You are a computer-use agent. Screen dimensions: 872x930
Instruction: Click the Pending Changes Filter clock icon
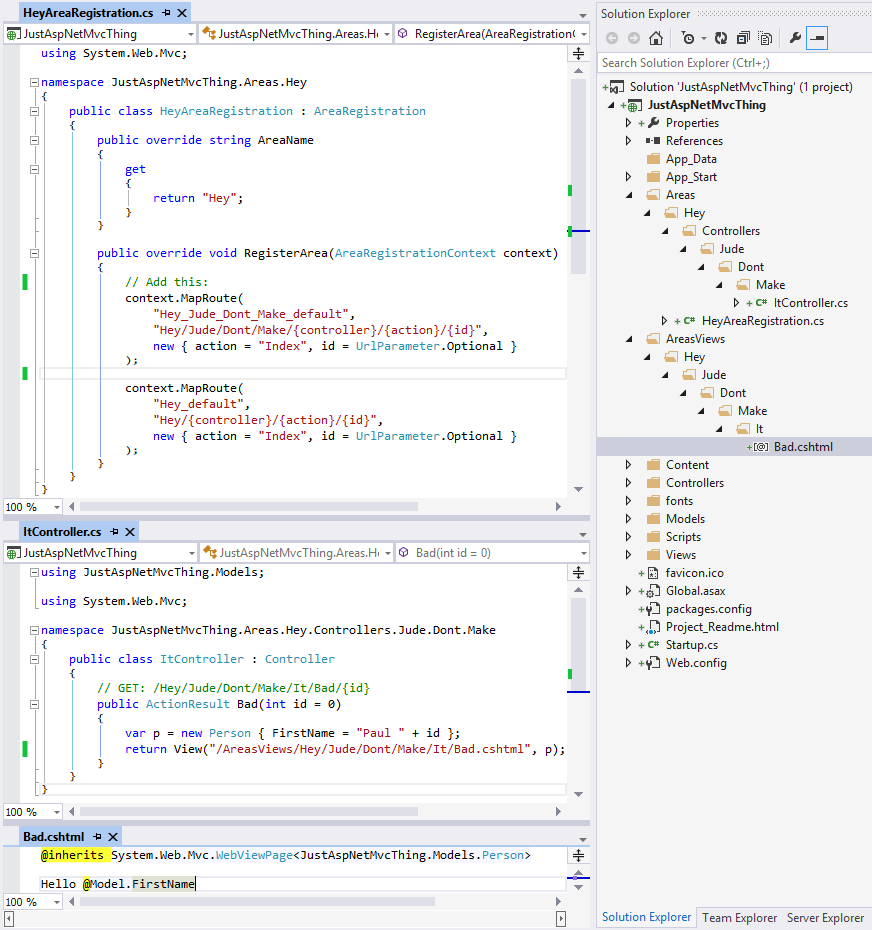click(688, 39)
